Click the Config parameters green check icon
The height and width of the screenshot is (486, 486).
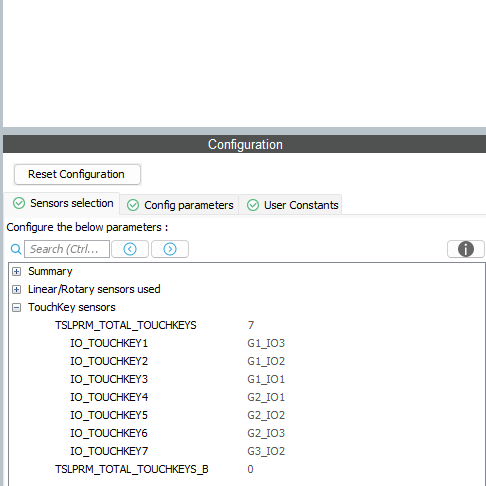[133, 205]
